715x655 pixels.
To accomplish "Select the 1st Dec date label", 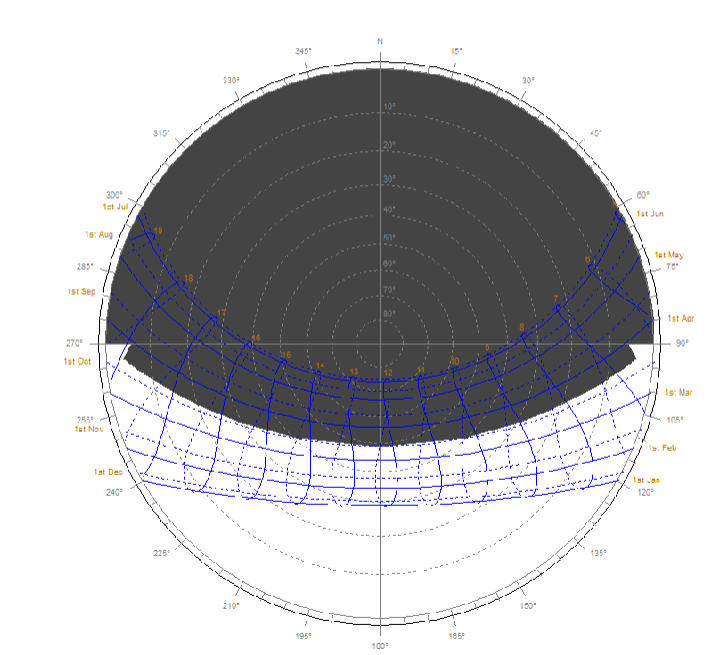I will click(109, 471).
